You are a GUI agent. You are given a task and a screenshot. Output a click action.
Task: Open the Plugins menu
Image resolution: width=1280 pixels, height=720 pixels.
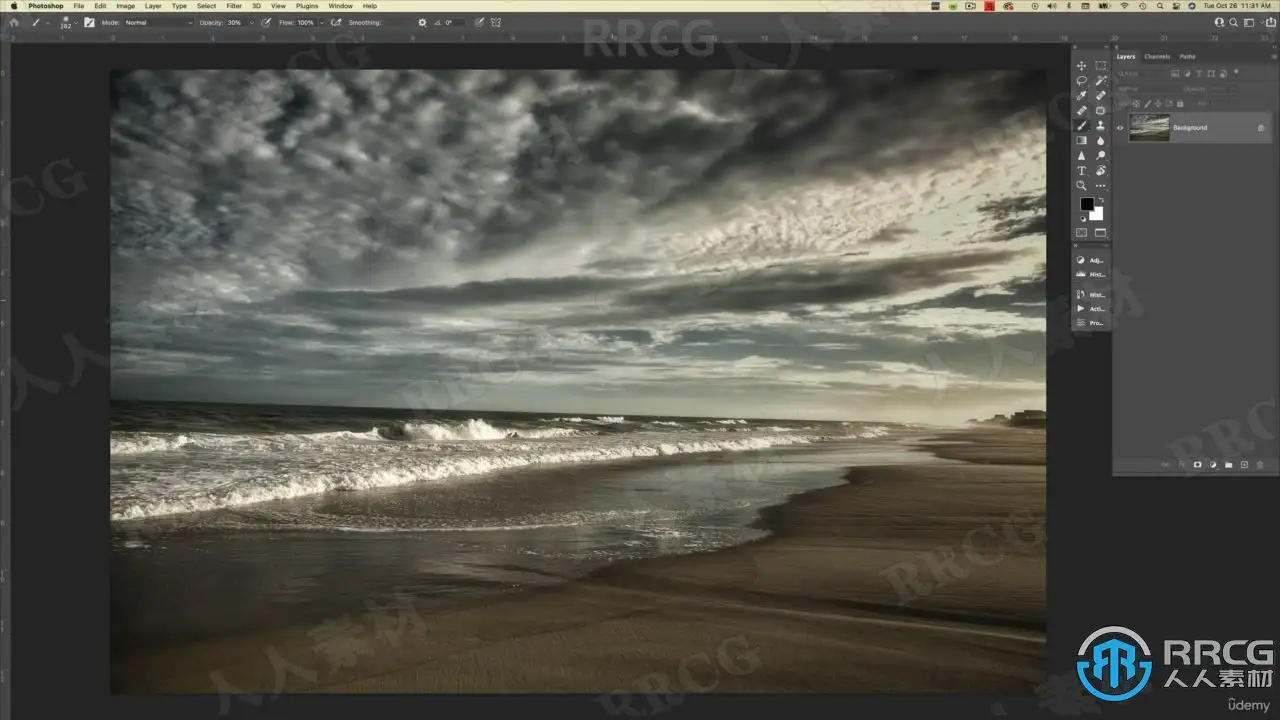pyautogui.click(x=307, y=6)
